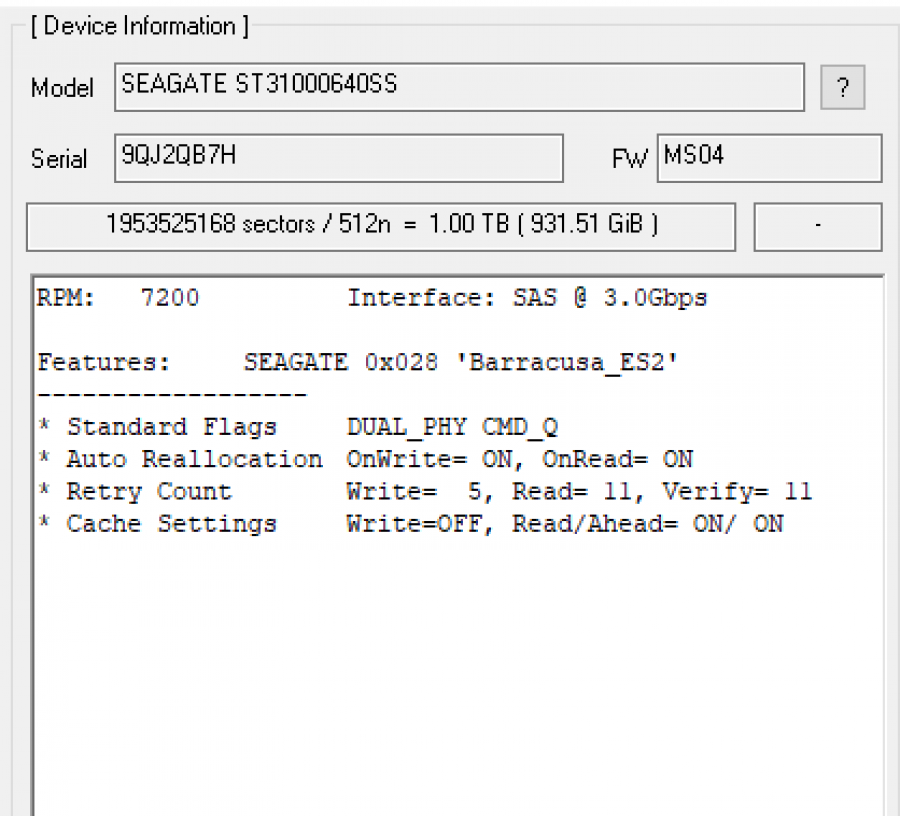
Task: Click the Model label
Action: 62,88
